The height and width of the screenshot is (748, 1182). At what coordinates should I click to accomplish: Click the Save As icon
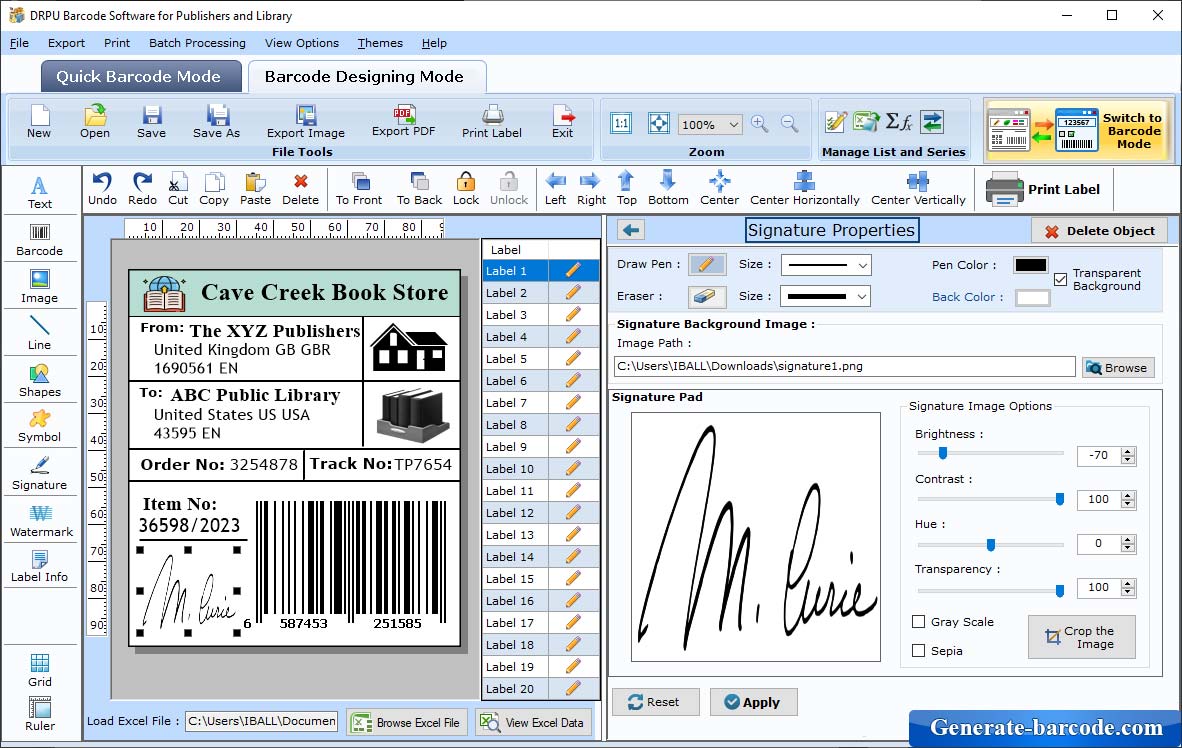(216, 122)
